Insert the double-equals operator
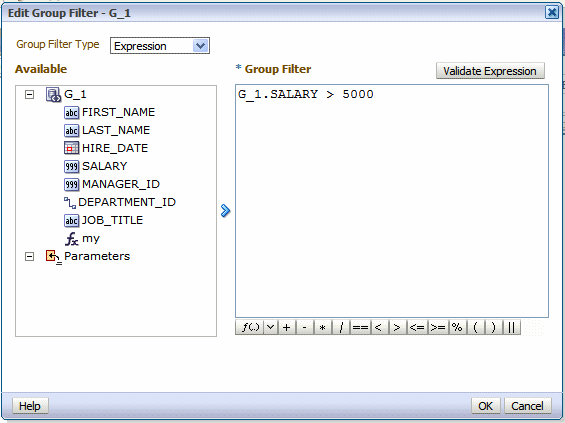The width and height of the screenshot is (565, 423). (x=360, y=328)
